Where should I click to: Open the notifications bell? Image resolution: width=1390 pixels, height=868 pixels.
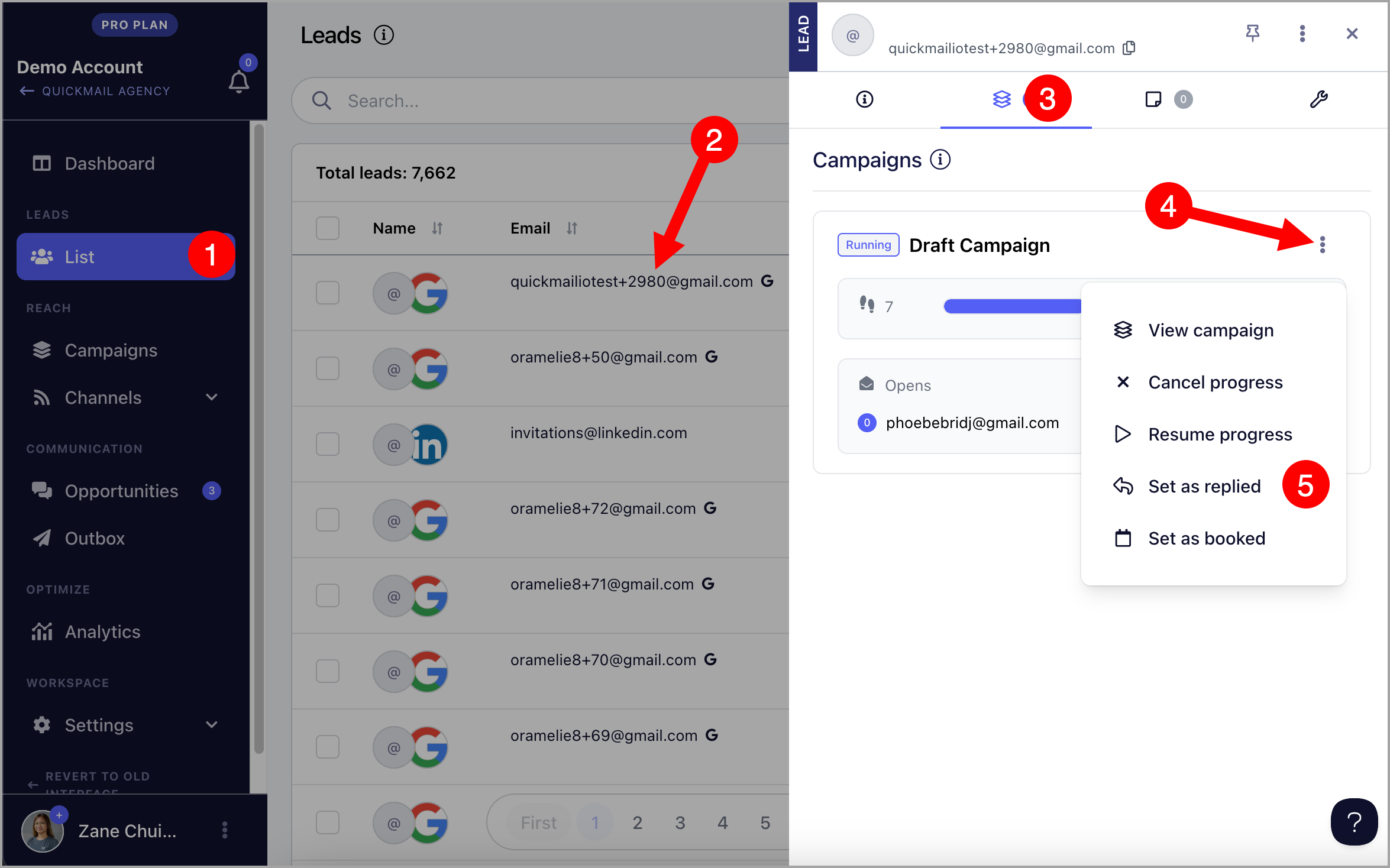[239, 82]
